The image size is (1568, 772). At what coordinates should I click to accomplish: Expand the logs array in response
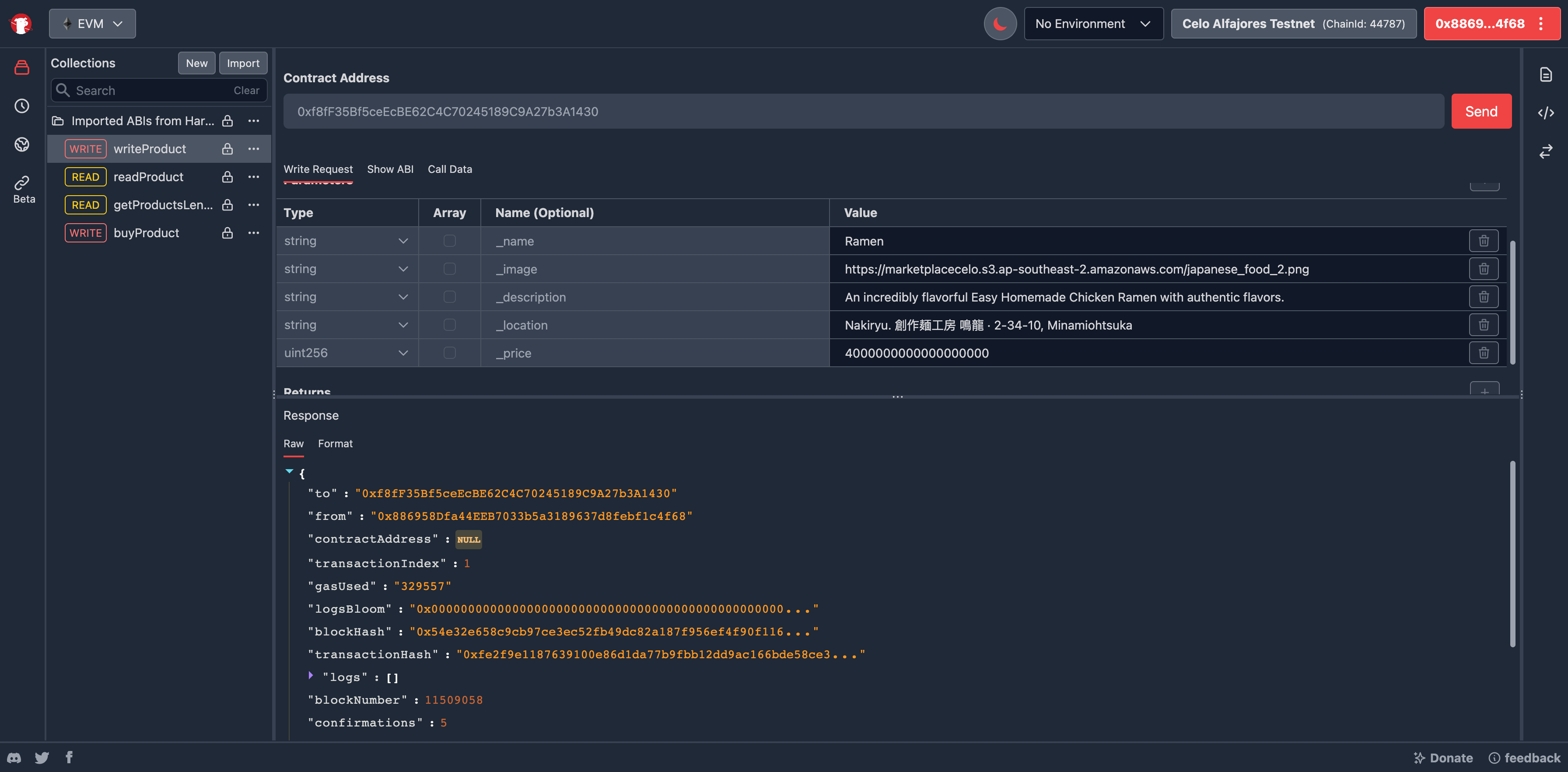tap(310, 676)
